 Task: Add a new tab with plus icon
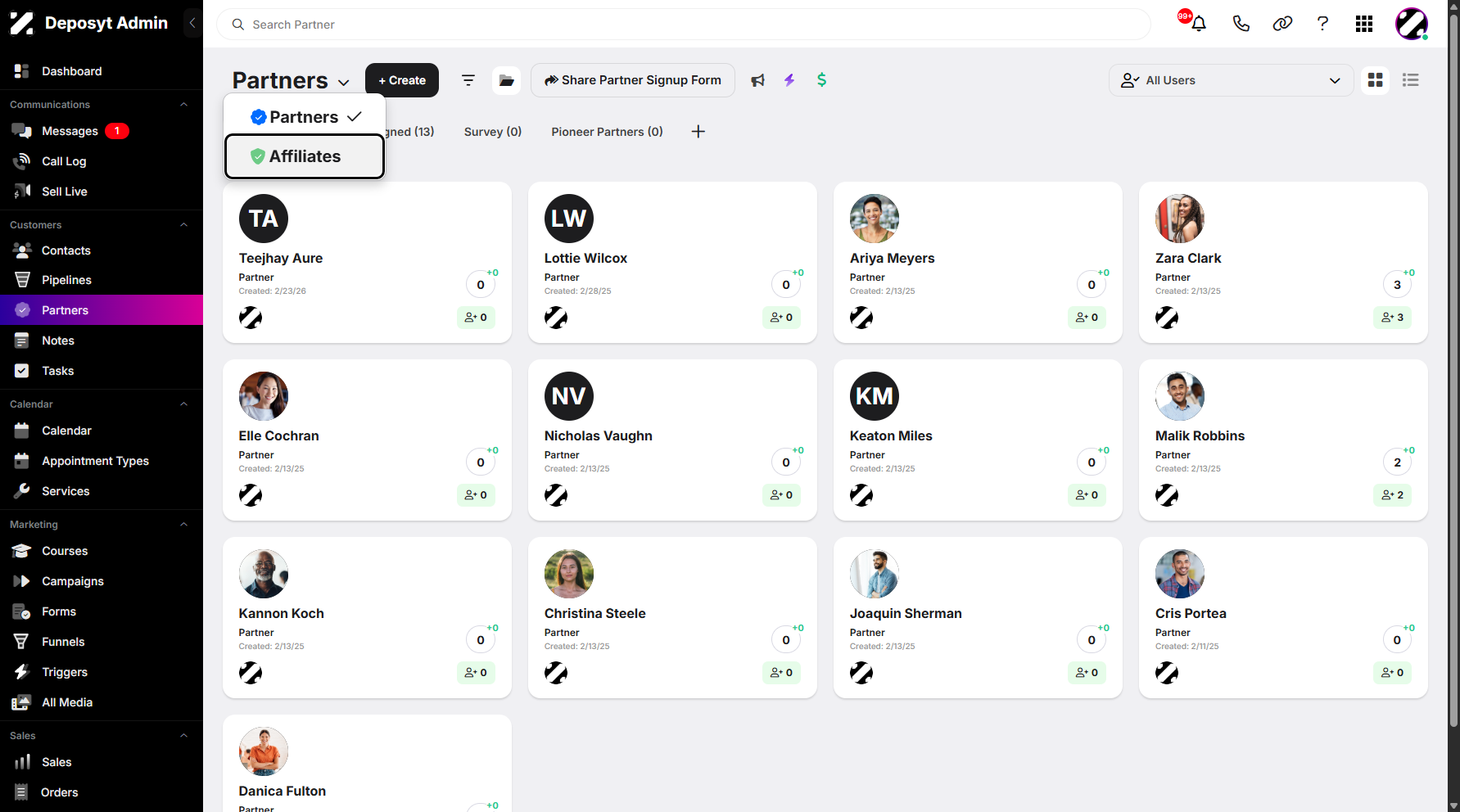pos(698,132)
